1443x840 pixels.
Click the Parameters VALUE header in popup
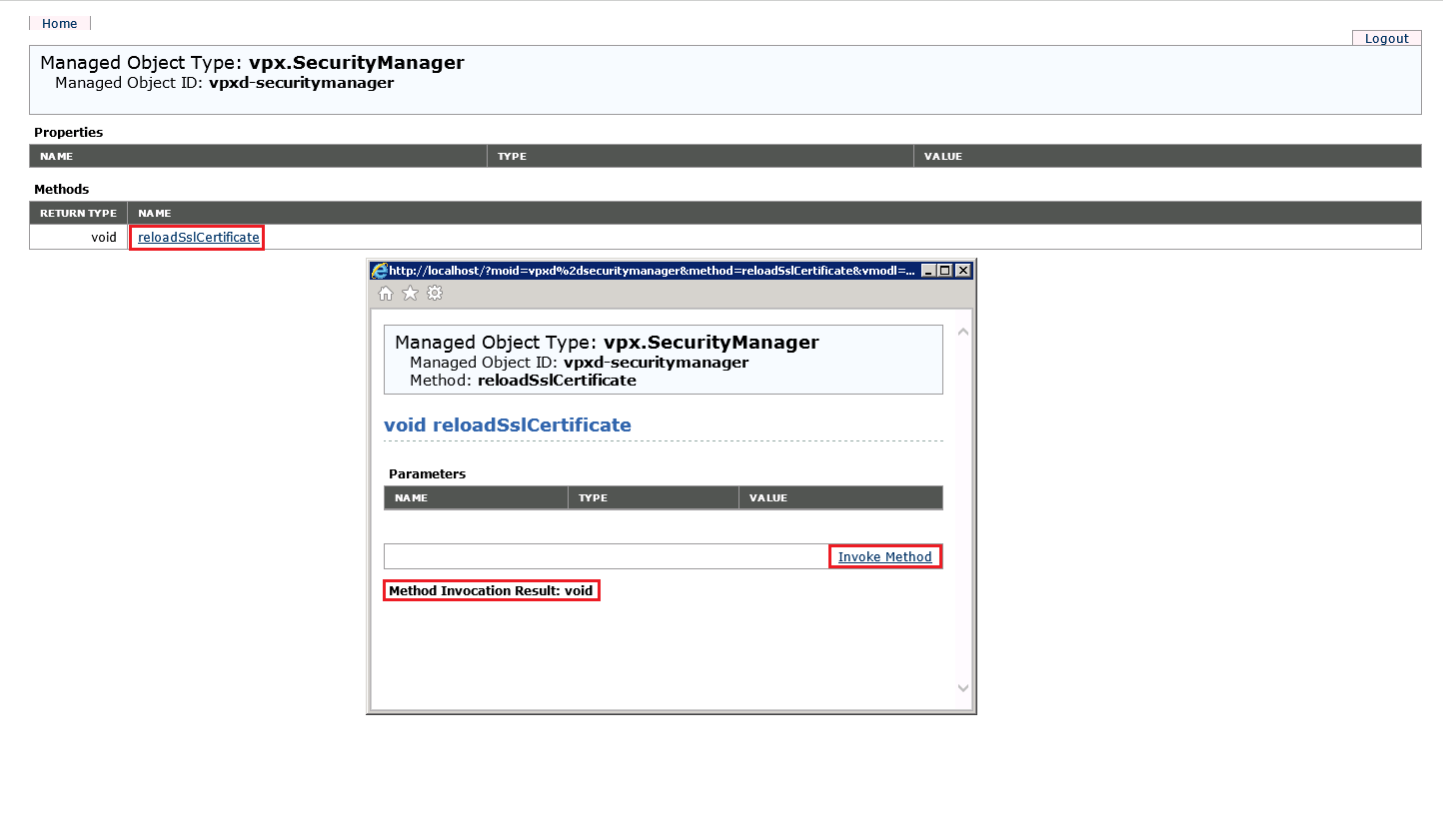(767, 498)
